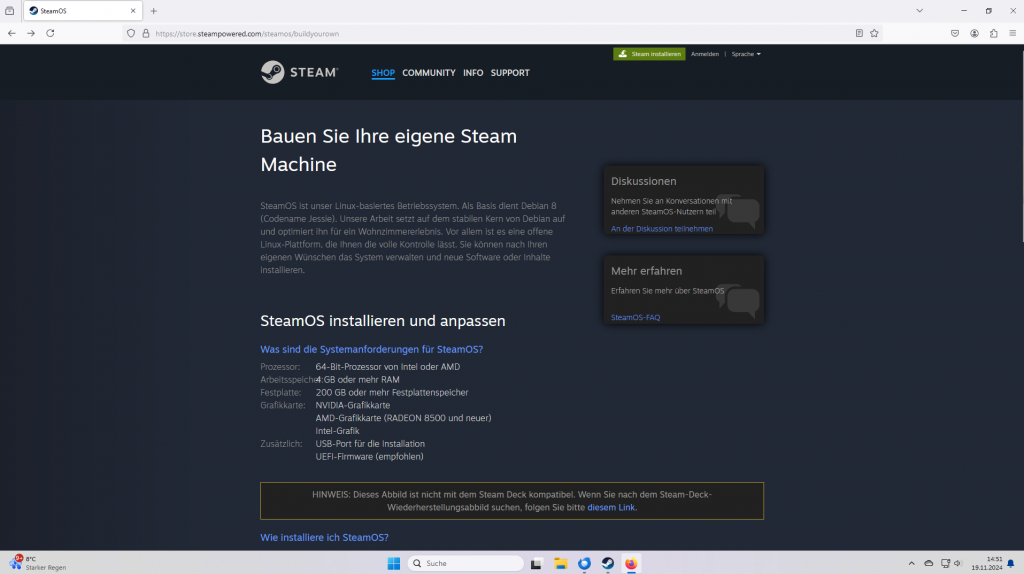Open the Firefox hamburger application menu
Image resolution: width=1024 pixels, height=574 pixels.
pyautogui.click(x=1011, y=33)
